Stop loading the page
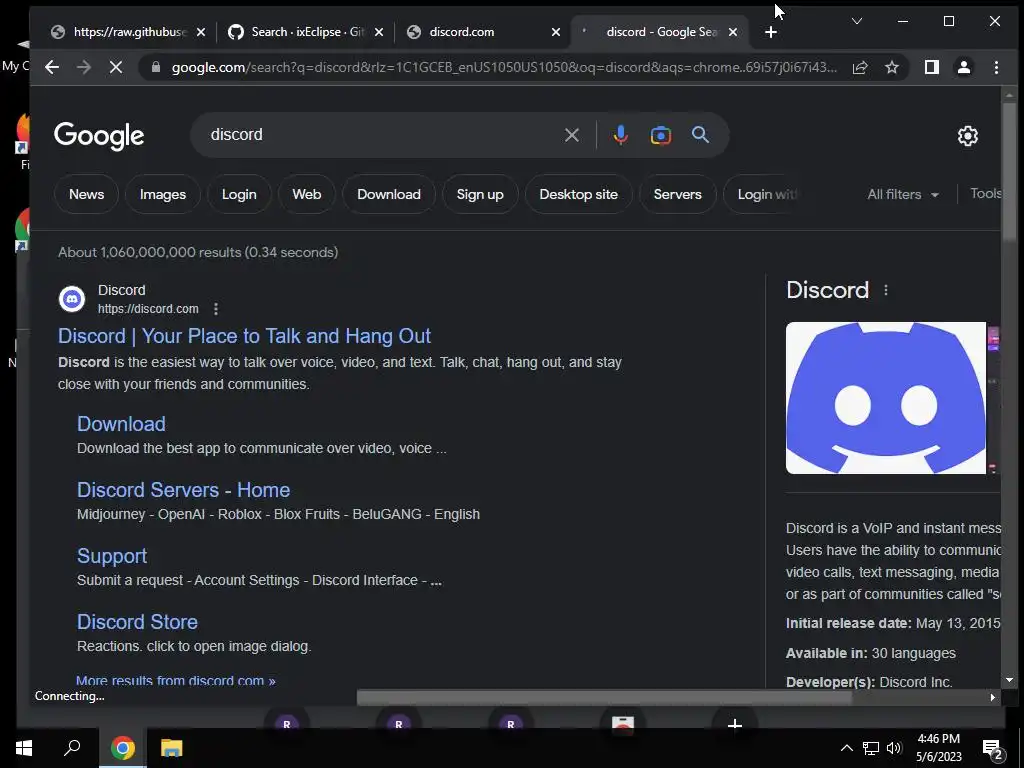Image resolution: width=1024 pixels, height=768 pixels. [116, 67]
